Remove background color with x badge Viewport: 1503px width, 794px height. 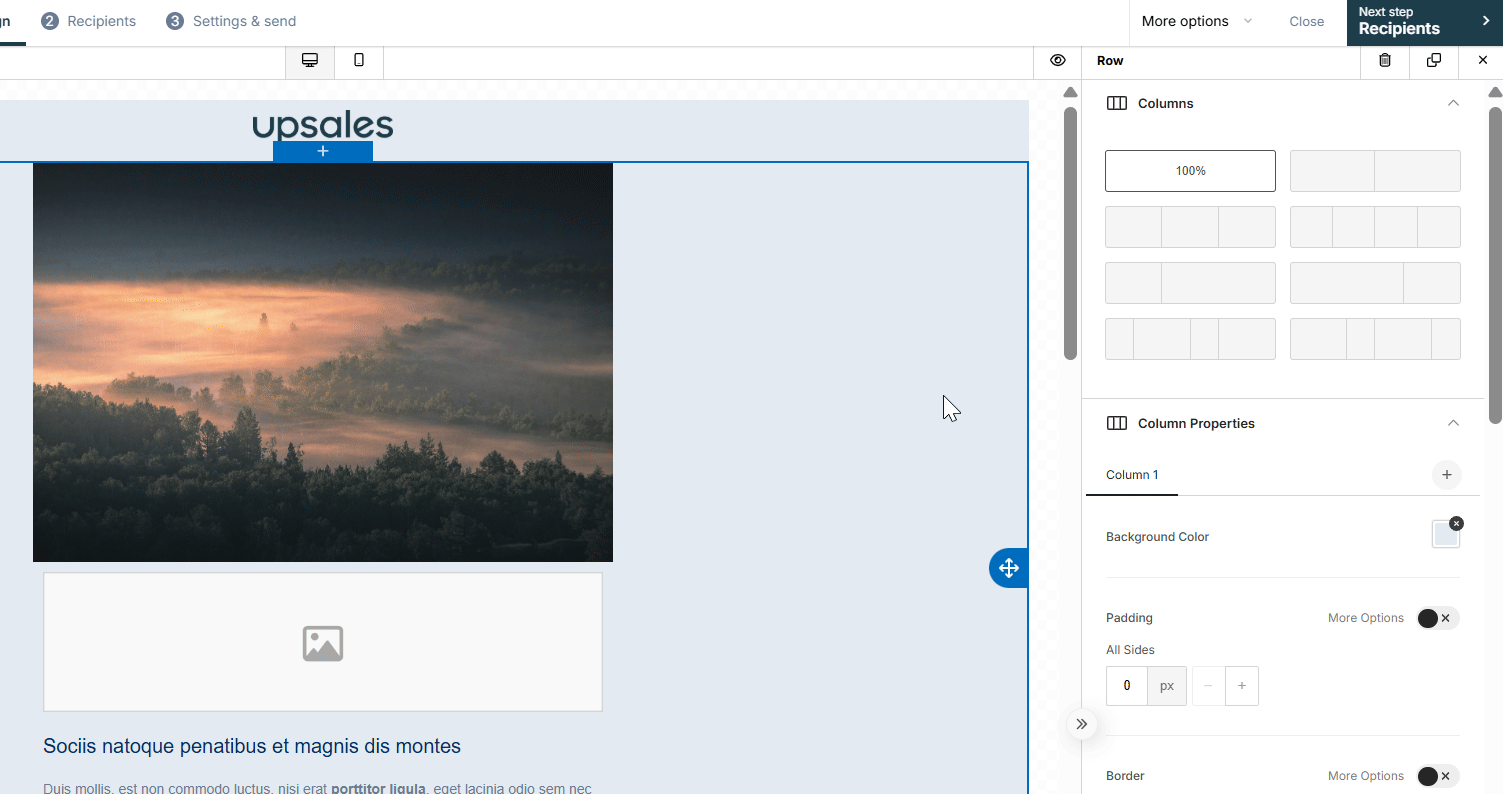click(1456, 523)
